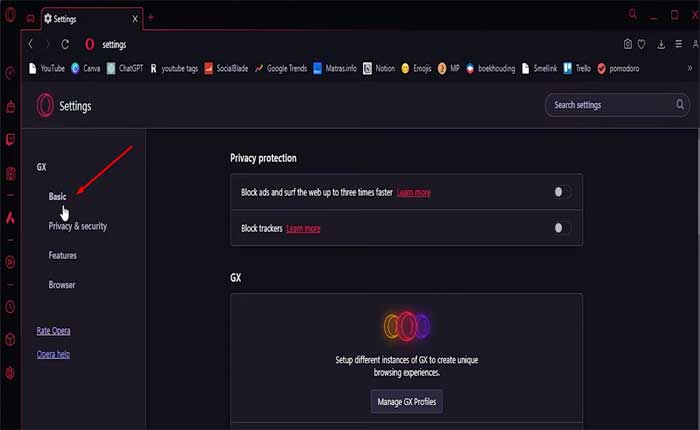Open the calculator-style sidebar icon
This screenshot has height=430, width=700.
point(10,174)
